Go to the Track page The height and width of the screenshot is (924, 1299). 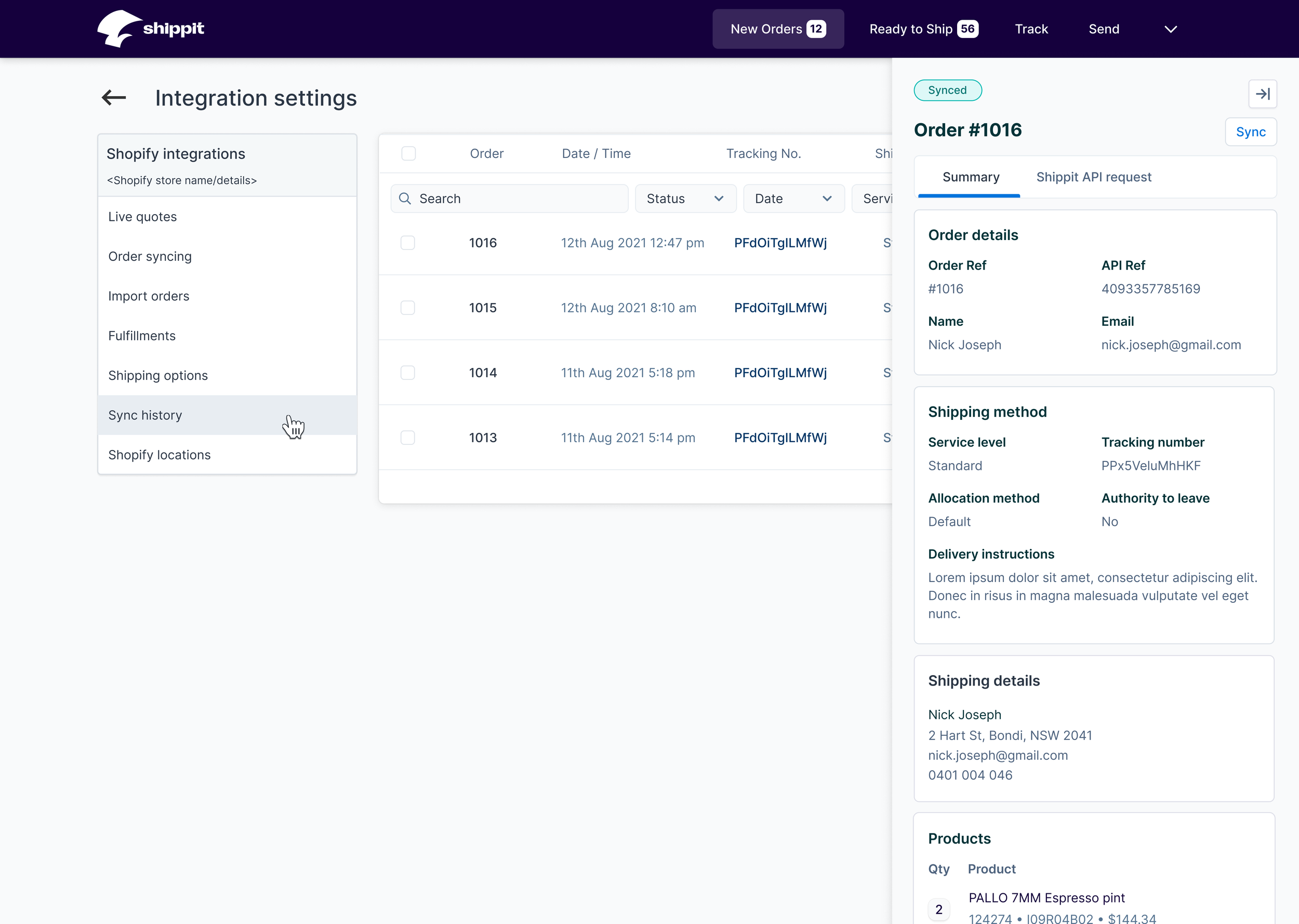[x=1031, y=29]
